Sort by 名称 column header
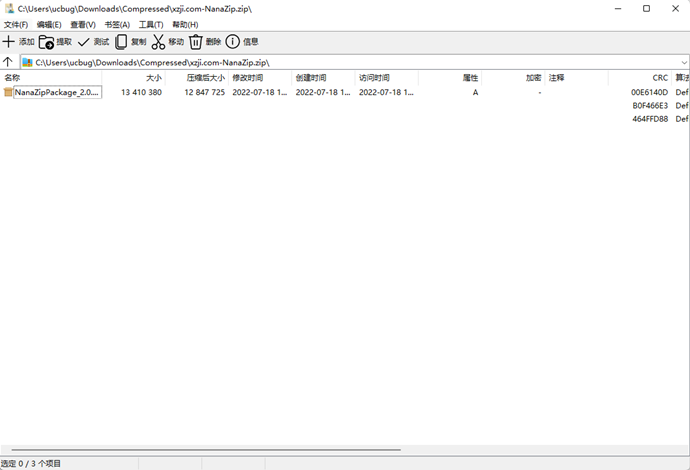690x470 pixels. 12,77
